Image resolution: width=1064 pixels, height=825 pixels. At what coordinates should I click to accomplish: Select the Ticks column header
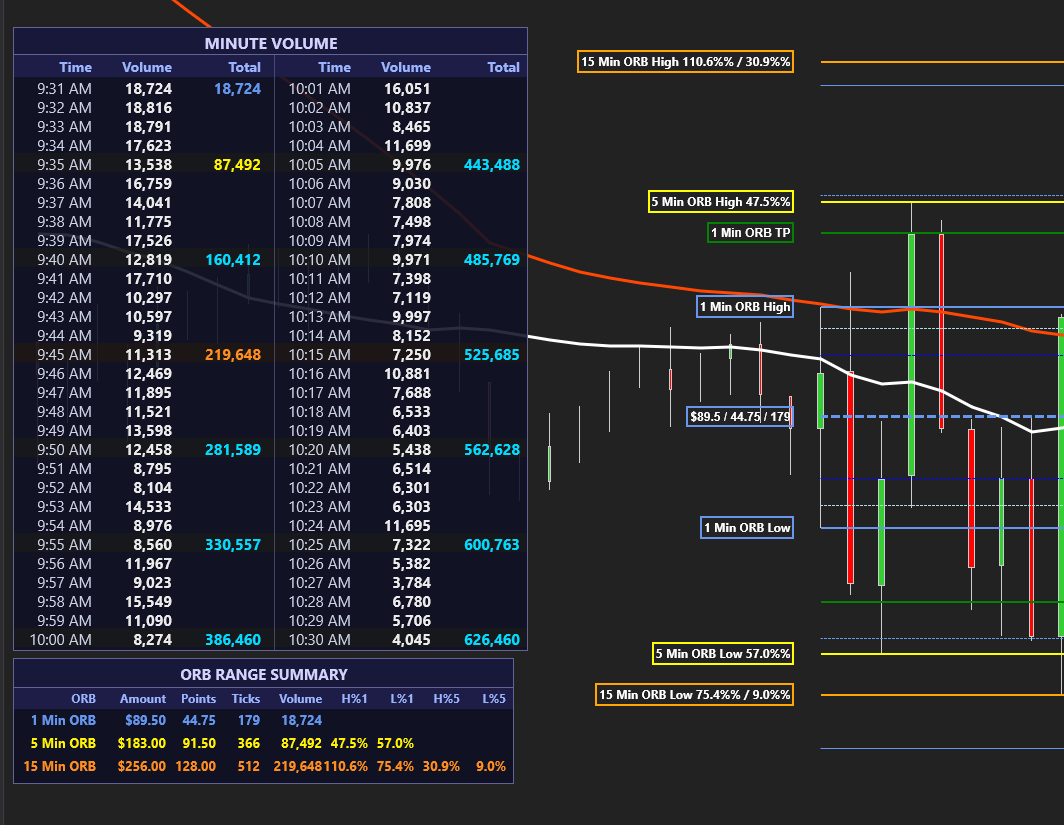246,699
